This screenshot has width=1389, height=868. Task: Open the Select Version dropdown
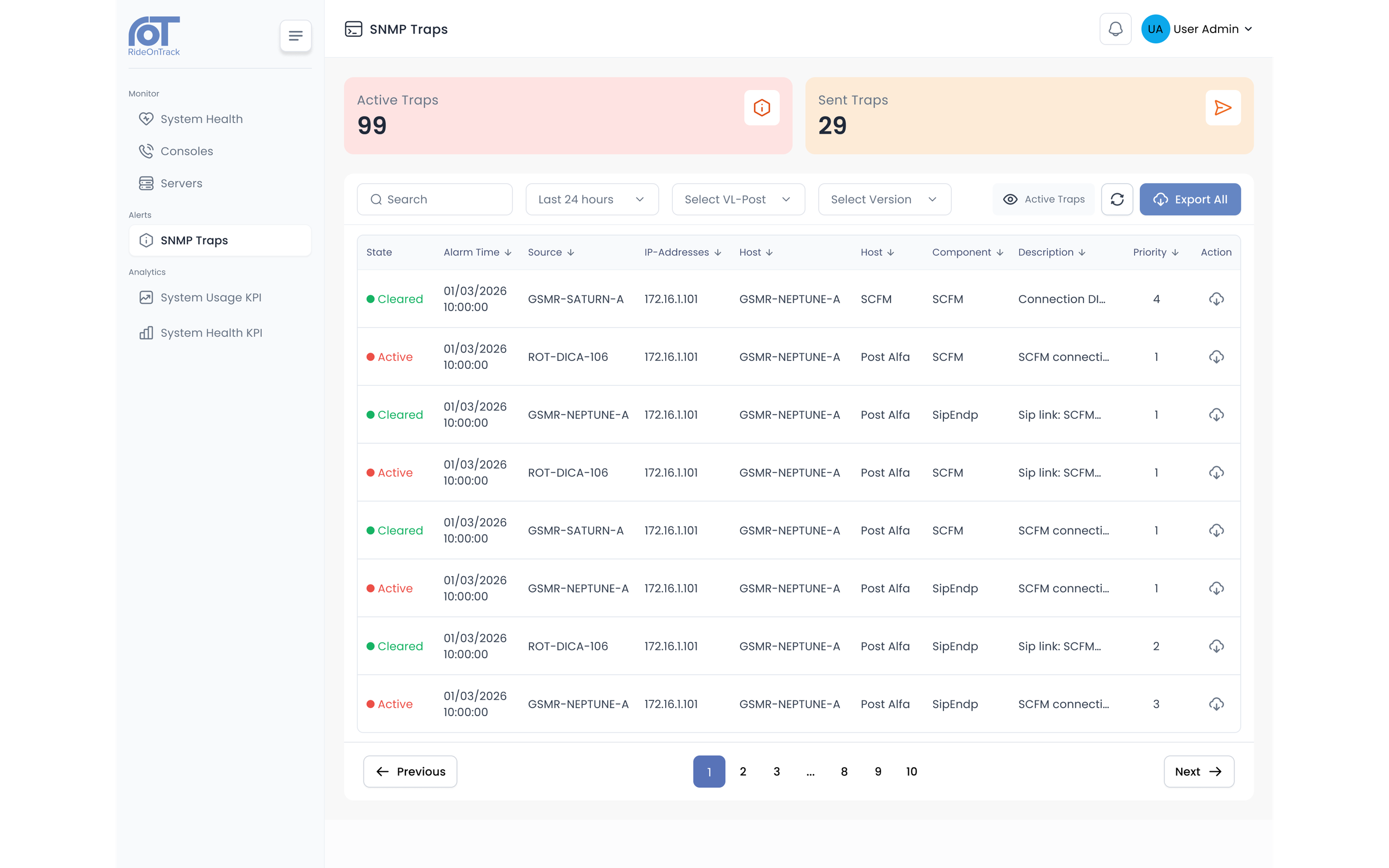(884, 199)
